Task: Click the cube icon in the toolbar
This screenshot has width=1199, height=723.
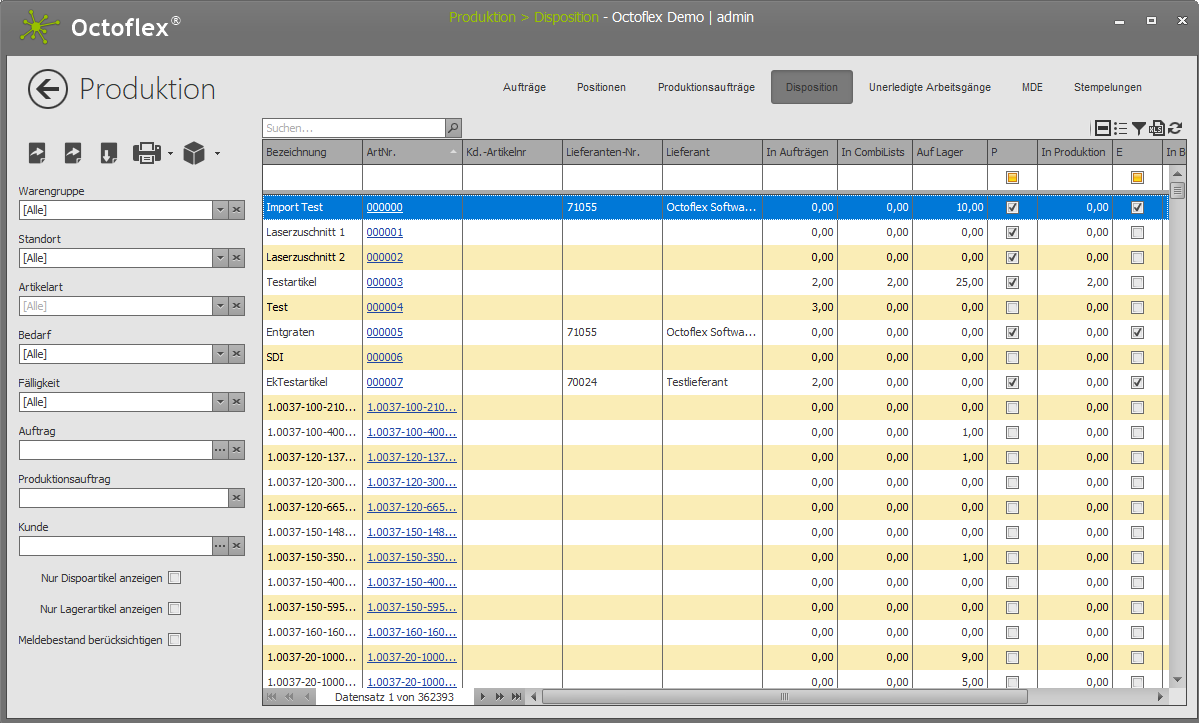Action: [x=194, y=153]
